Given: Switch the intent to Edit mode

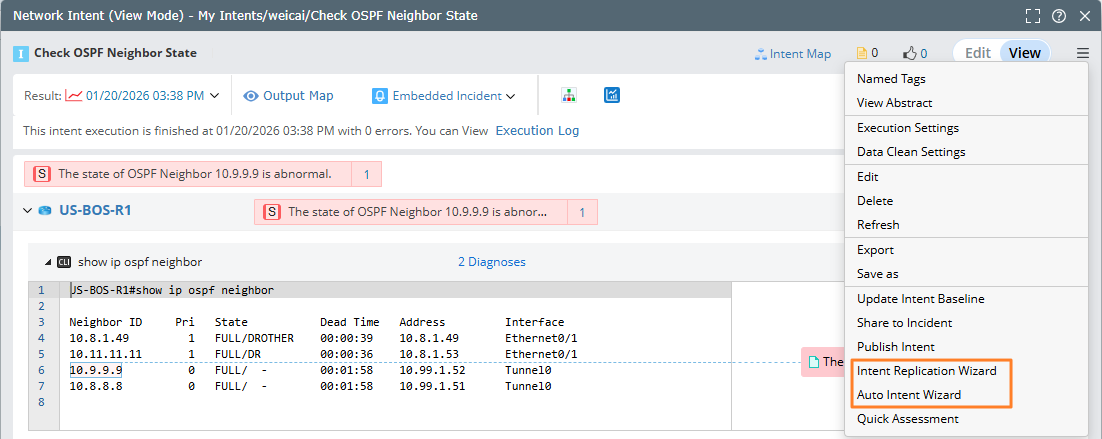Looking at the screenshot, I should [x=977, y=53].
